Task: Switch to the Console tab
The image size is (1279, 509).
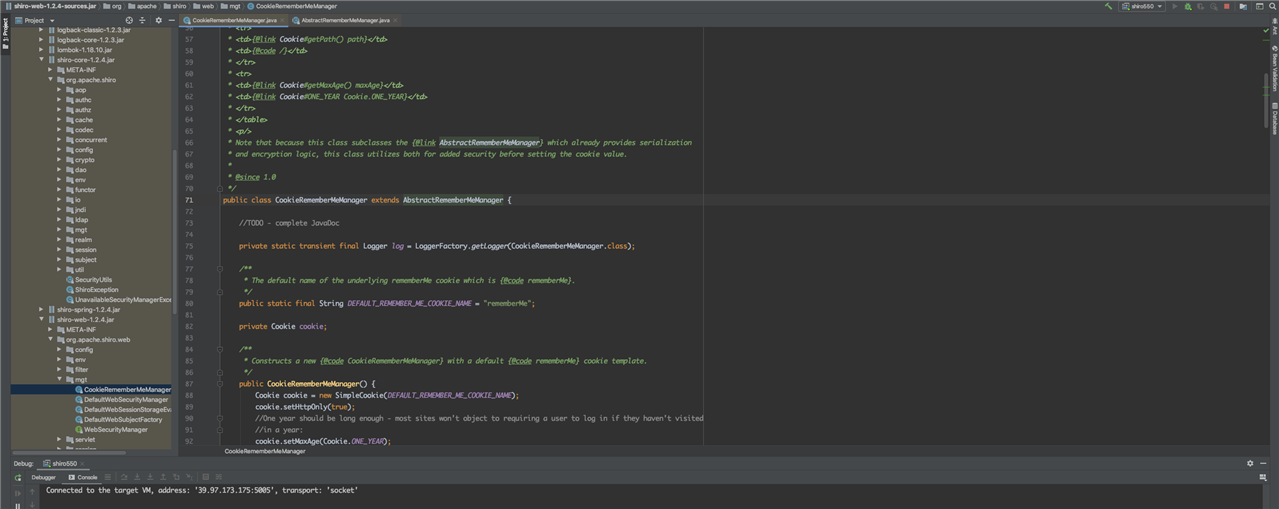Action: click(x=83, y=478)
